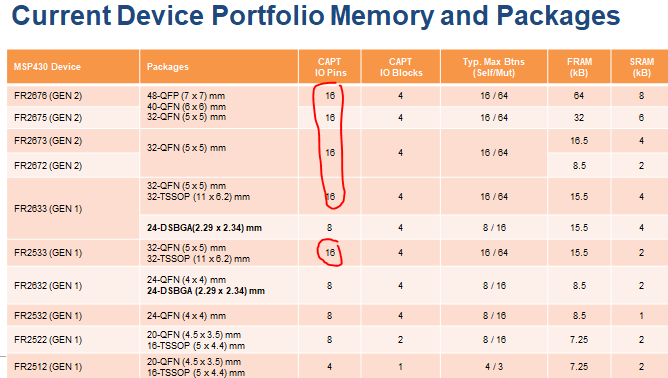The height and width of the screenshot is (378, 668).
Task: Click max buttons '8 / 16' for FR2632
Action: point(494,286)
